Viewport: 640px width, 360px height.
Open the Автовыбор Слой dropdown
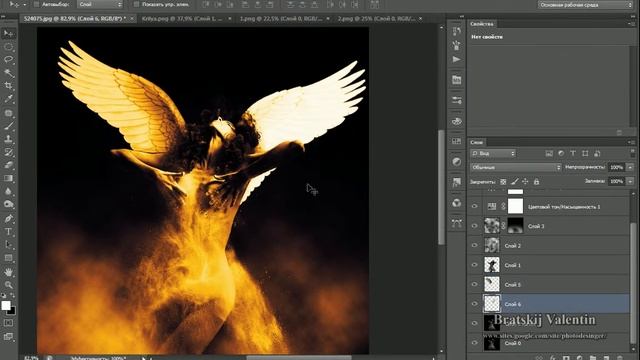pos(100,4)
